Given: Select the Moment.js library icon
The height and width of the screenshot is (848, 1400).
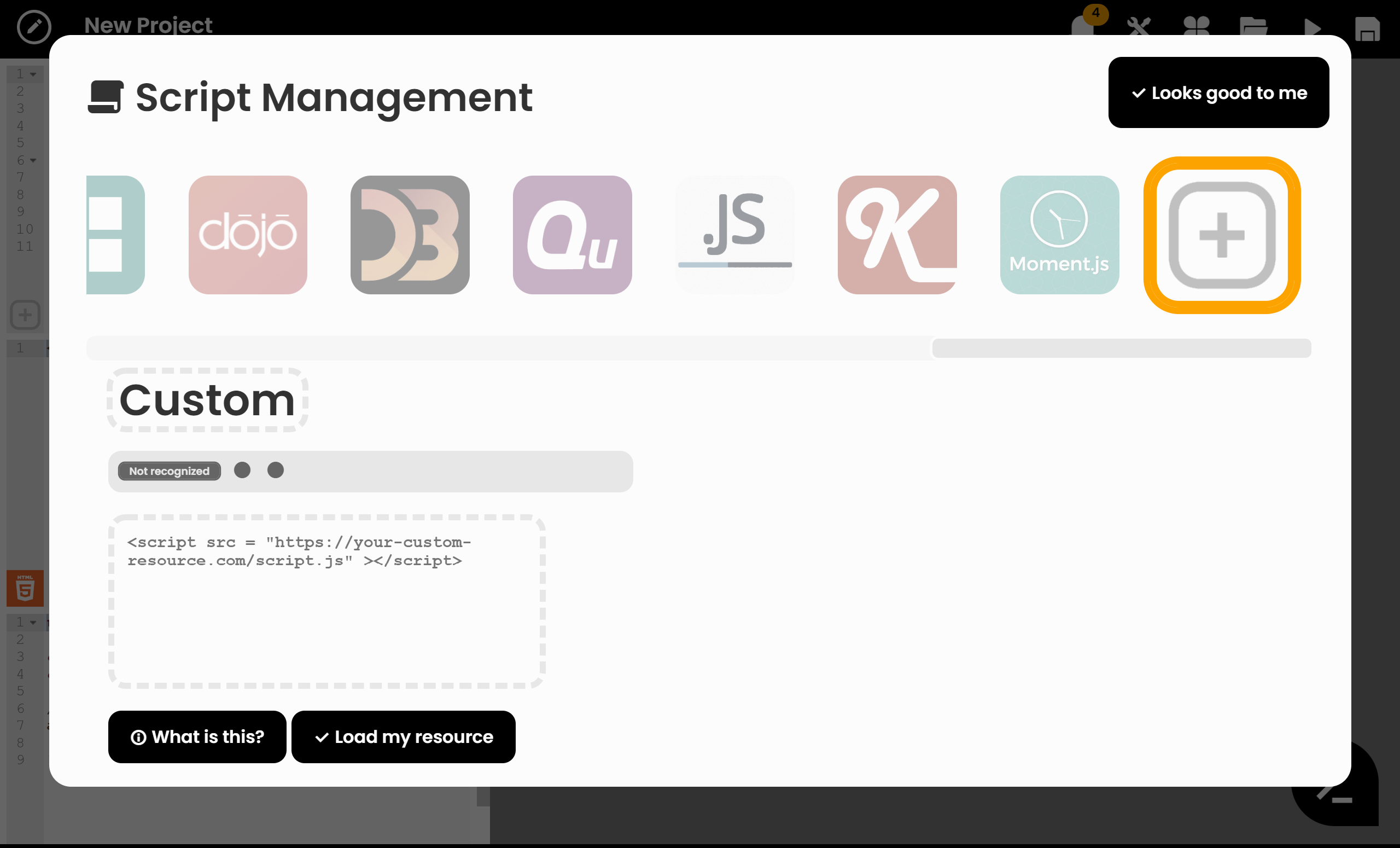Looking at the screenshot, I should pos(1060,235).
